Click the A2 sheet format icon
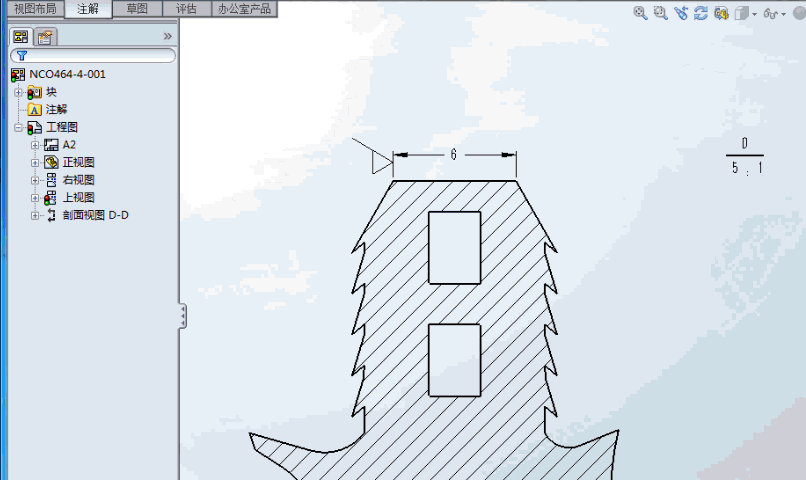This screenshot has height=480, width=806. click(51, 145)
